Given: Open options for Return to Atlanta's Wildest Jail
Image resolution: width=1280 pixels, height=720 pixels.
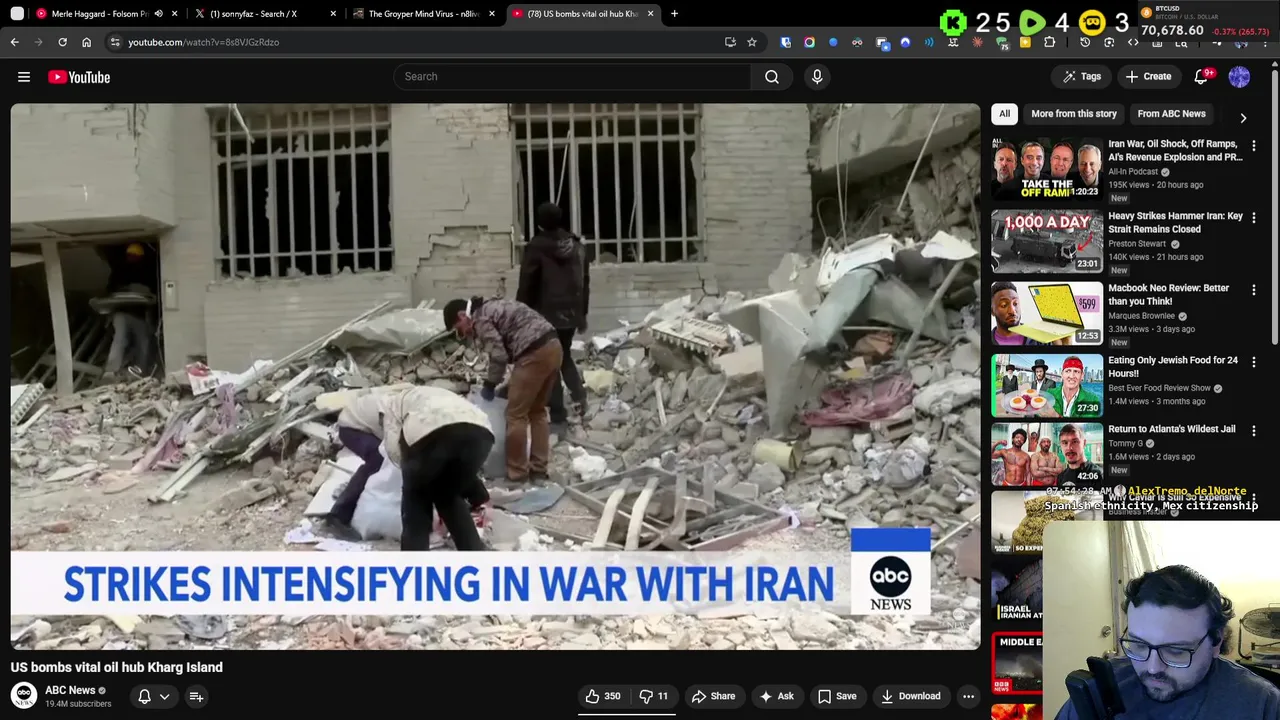Looking at the screenshot, I should coord(1254,431).
